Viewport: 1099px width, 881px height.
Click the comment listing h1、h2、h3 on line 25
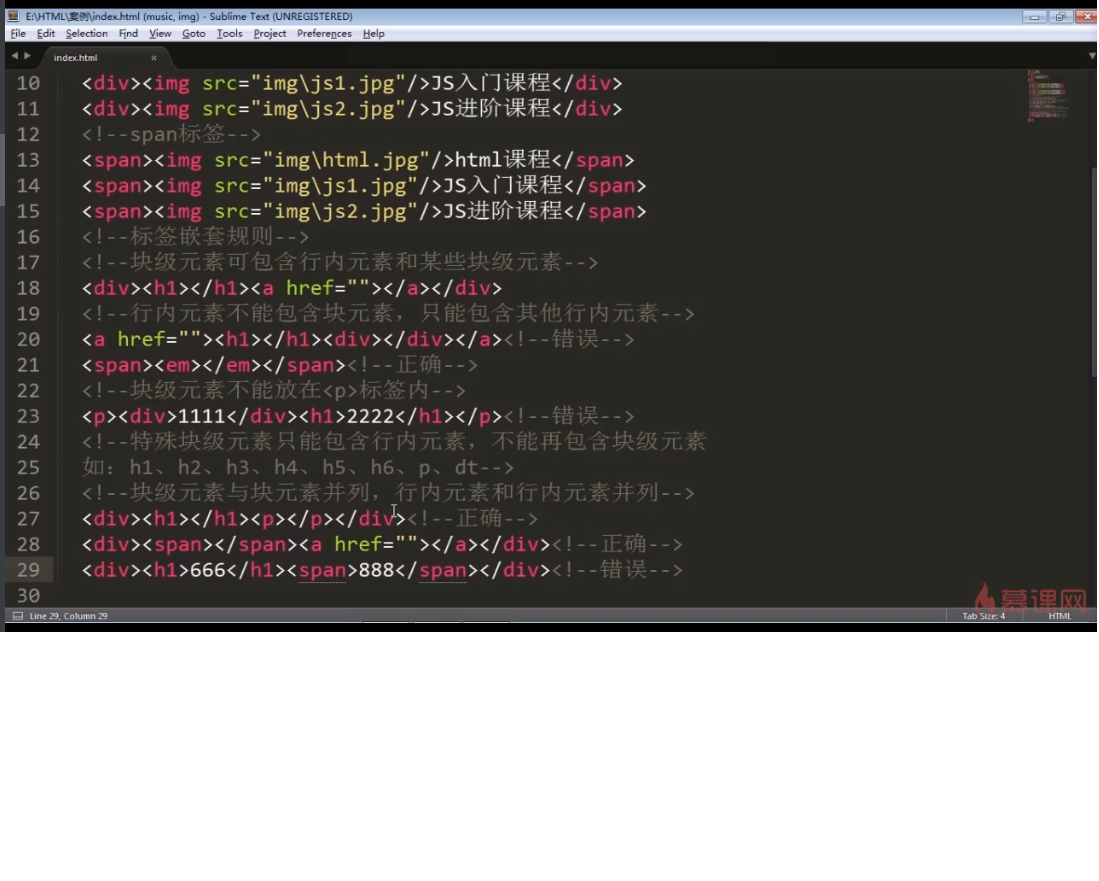coord(298,467)
